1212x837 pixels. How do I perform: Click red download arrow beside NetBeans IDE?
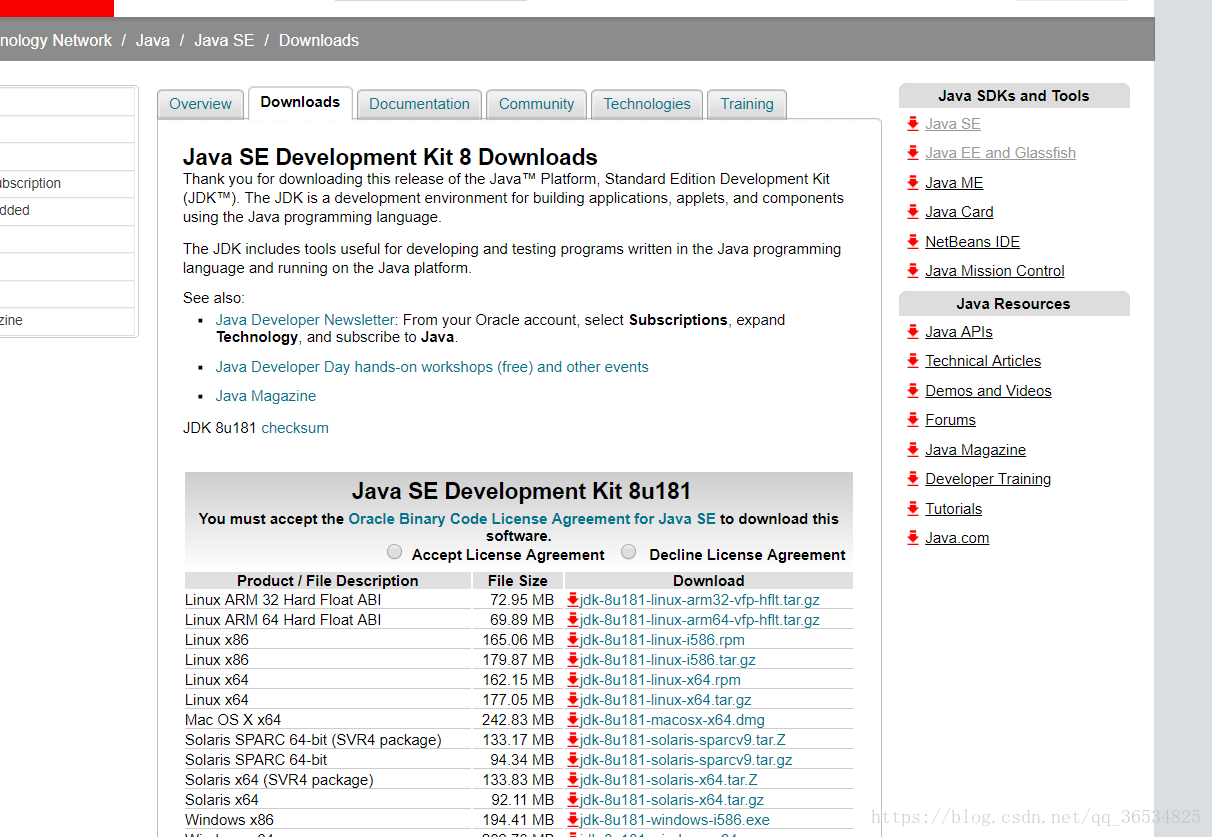[913, 242]
